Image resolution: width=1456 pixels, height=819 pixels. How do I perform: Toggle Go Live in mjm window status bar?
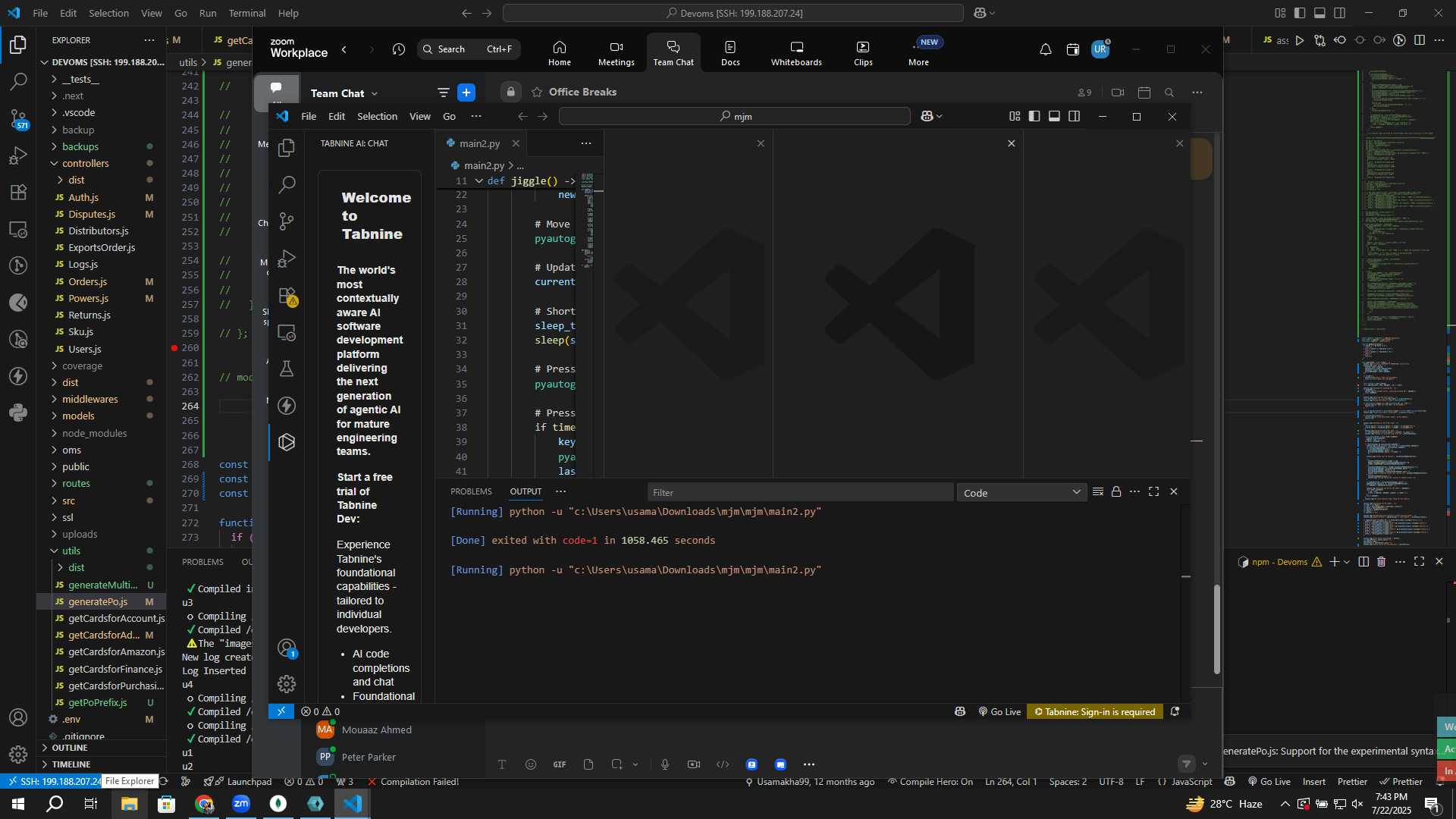click(999, 712)
